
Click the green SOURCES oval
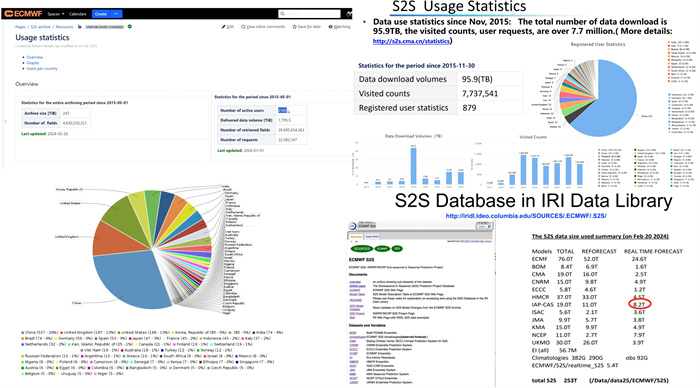(362, 249)
